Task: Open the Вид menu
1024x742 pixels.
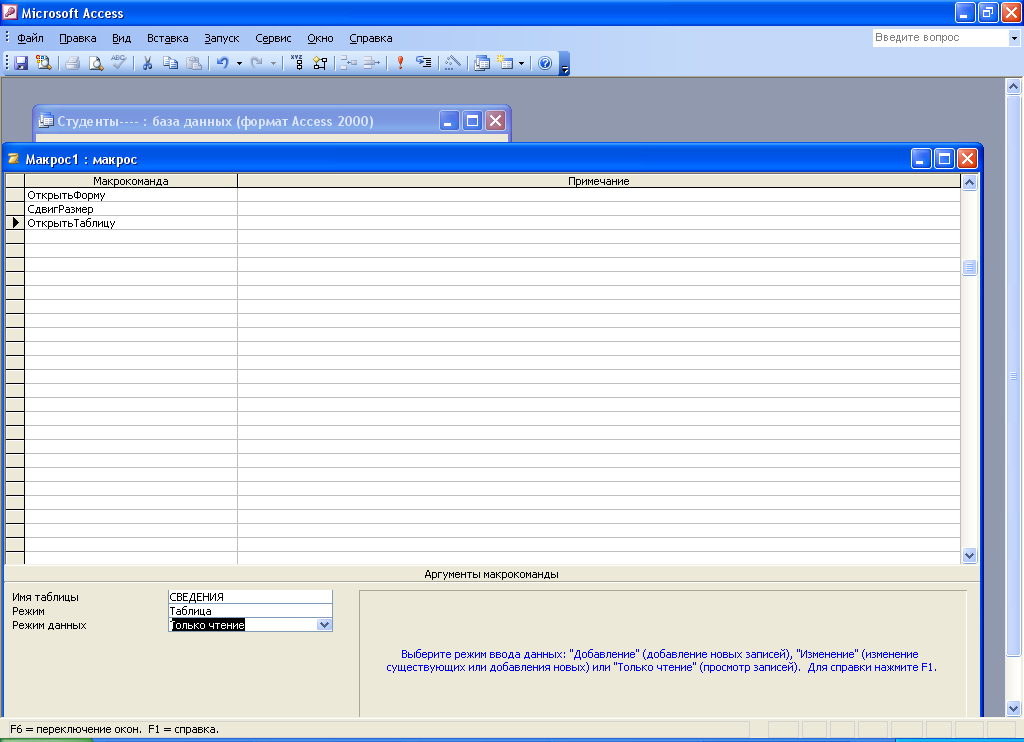Action: (121, 38)
